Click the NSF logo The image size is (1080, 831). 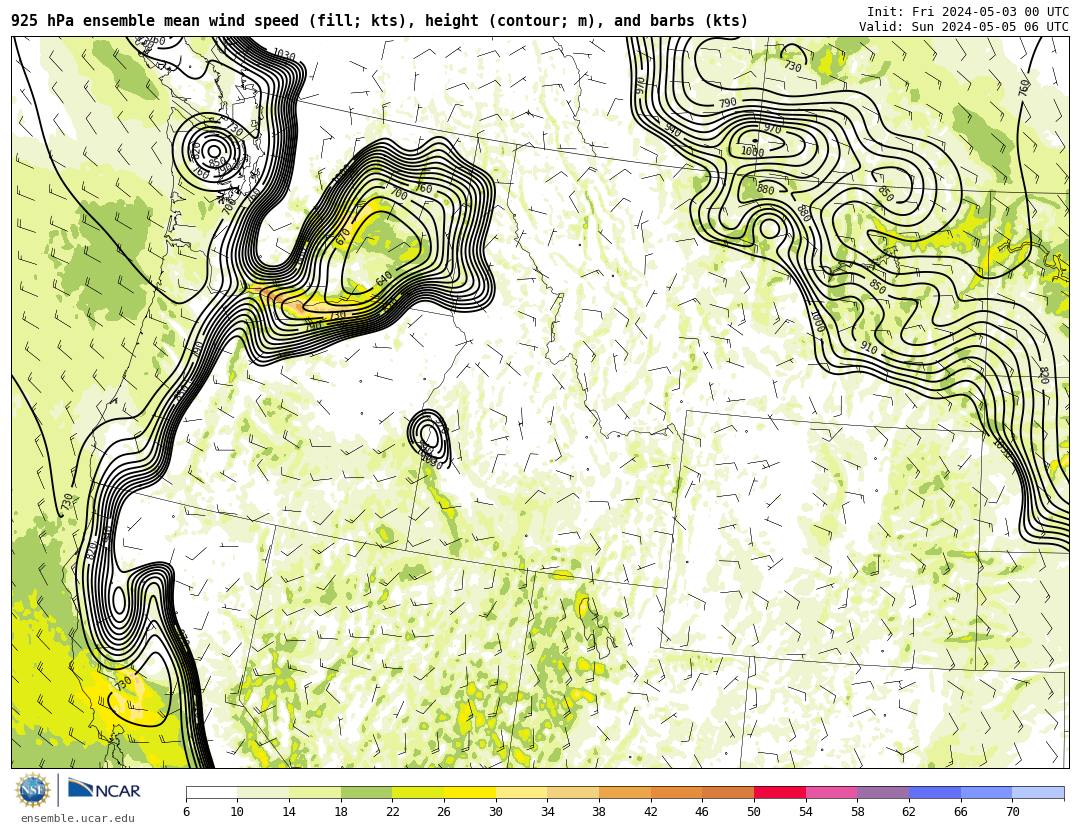tap(33, 790)
